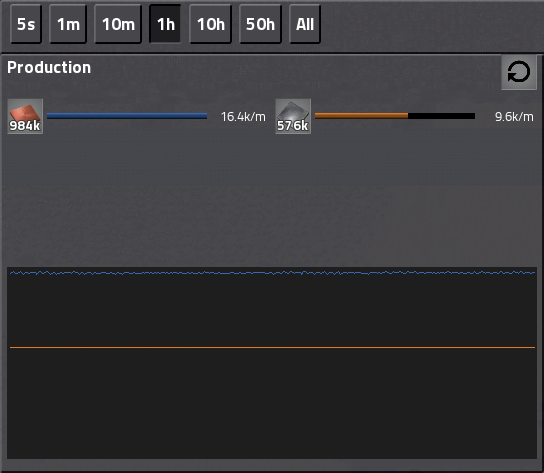
Task: Click the blue copper production bar
Action: 127,116
